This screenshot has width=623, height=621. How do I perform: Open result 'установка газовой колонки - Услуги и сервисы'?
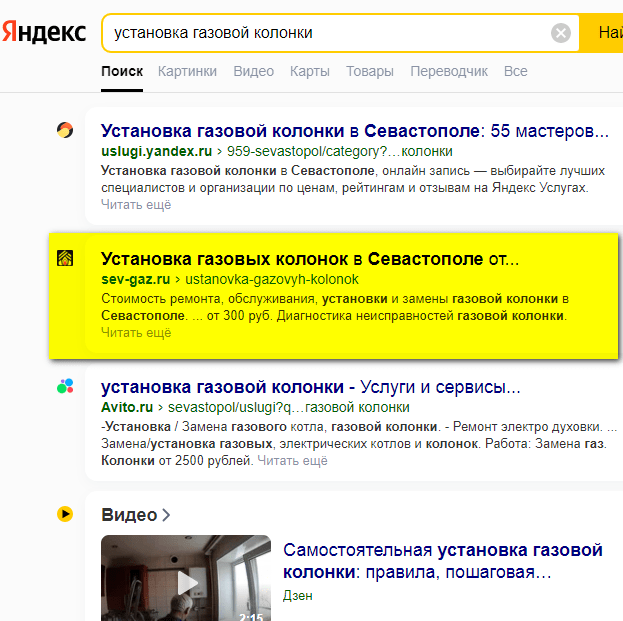(x=311, y=387)
